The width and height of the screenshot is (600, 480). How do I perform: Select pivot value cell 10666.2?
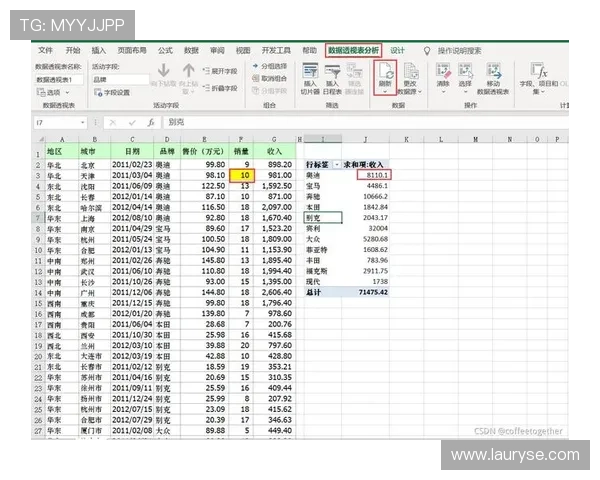[366, 196]
